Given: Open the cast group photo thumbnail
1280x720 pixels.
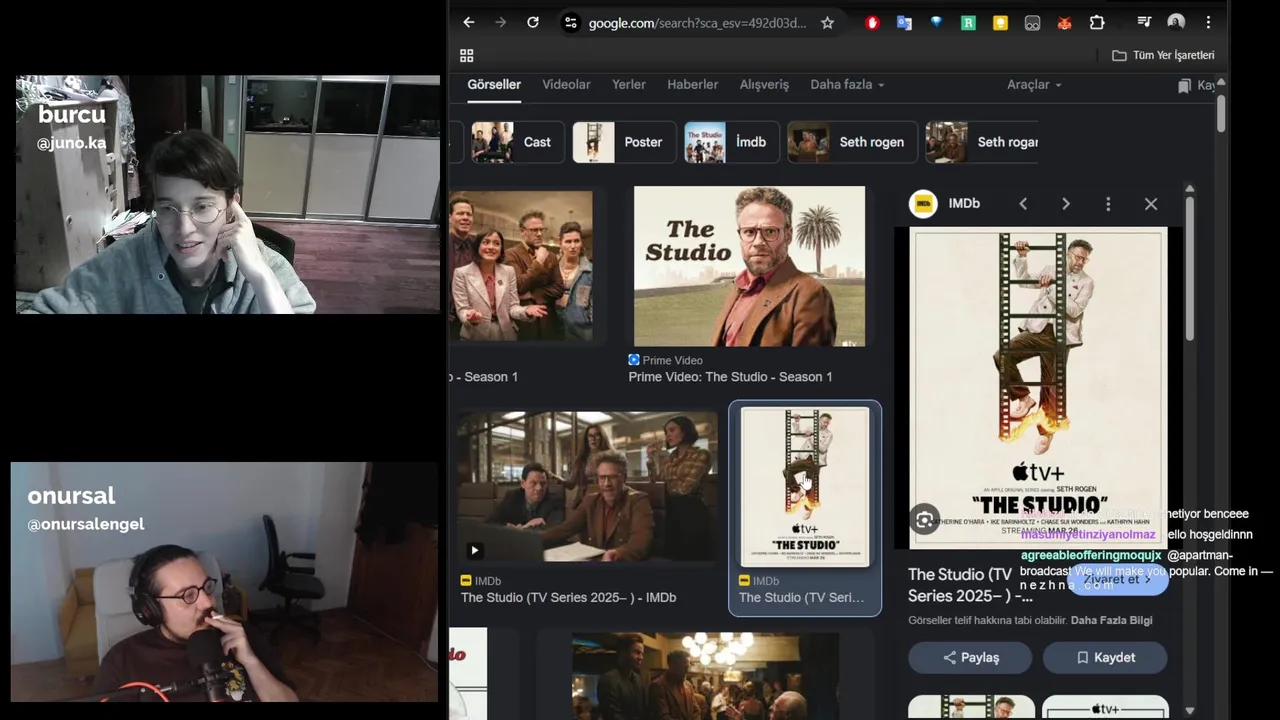Looking at the screenshot, I should [x=521, y=266].
